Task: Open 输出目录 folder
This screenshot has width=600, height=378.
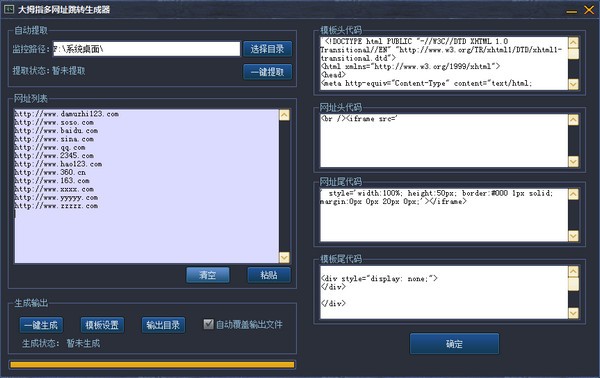Action: (x=163, y=325)
